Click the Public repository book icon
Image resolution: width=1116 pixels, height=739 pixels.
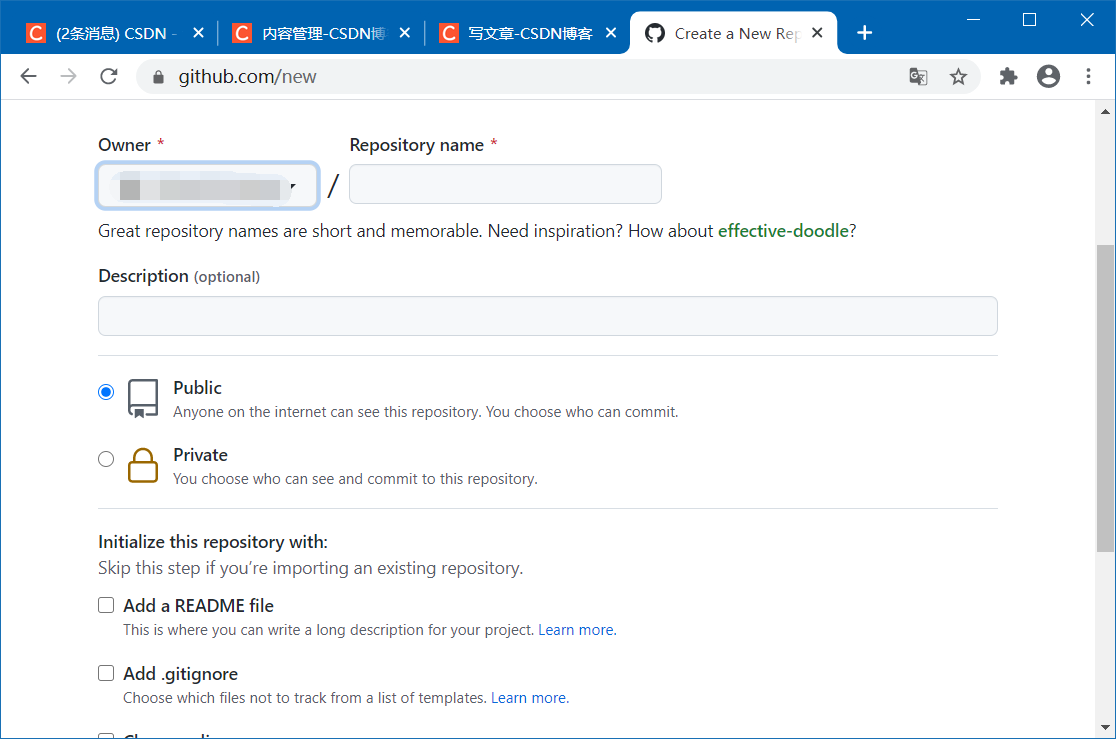pyautogui.click(x=143, y=398)
